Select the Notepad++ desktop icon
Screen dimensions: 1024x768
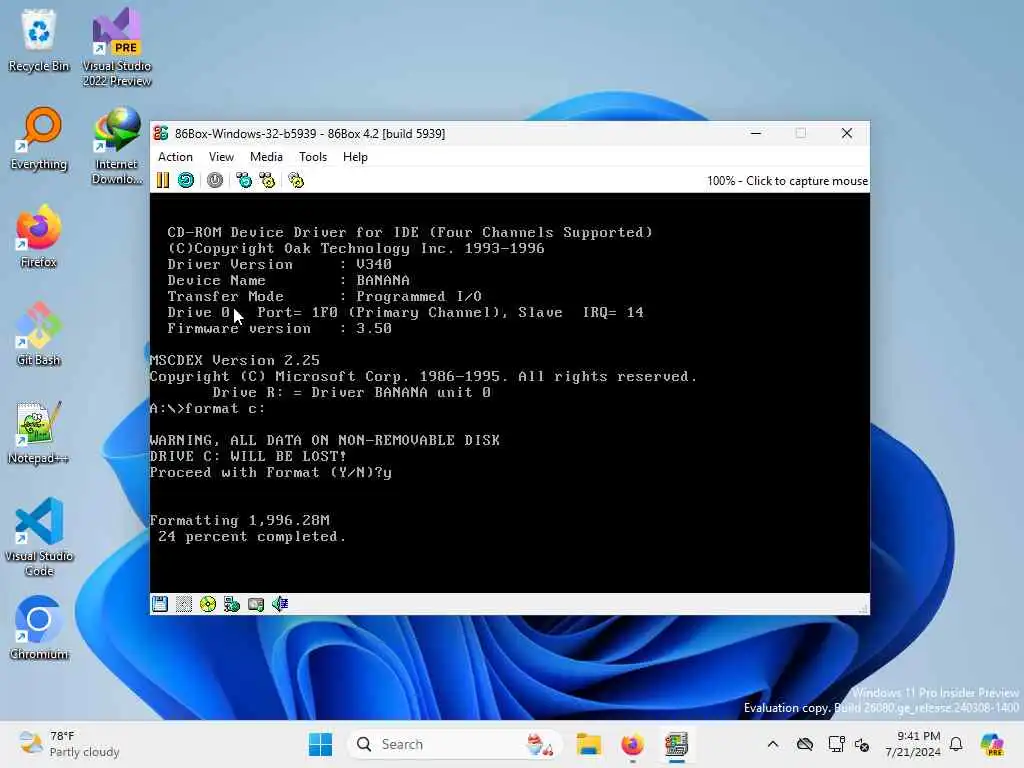tap(39, 432)
